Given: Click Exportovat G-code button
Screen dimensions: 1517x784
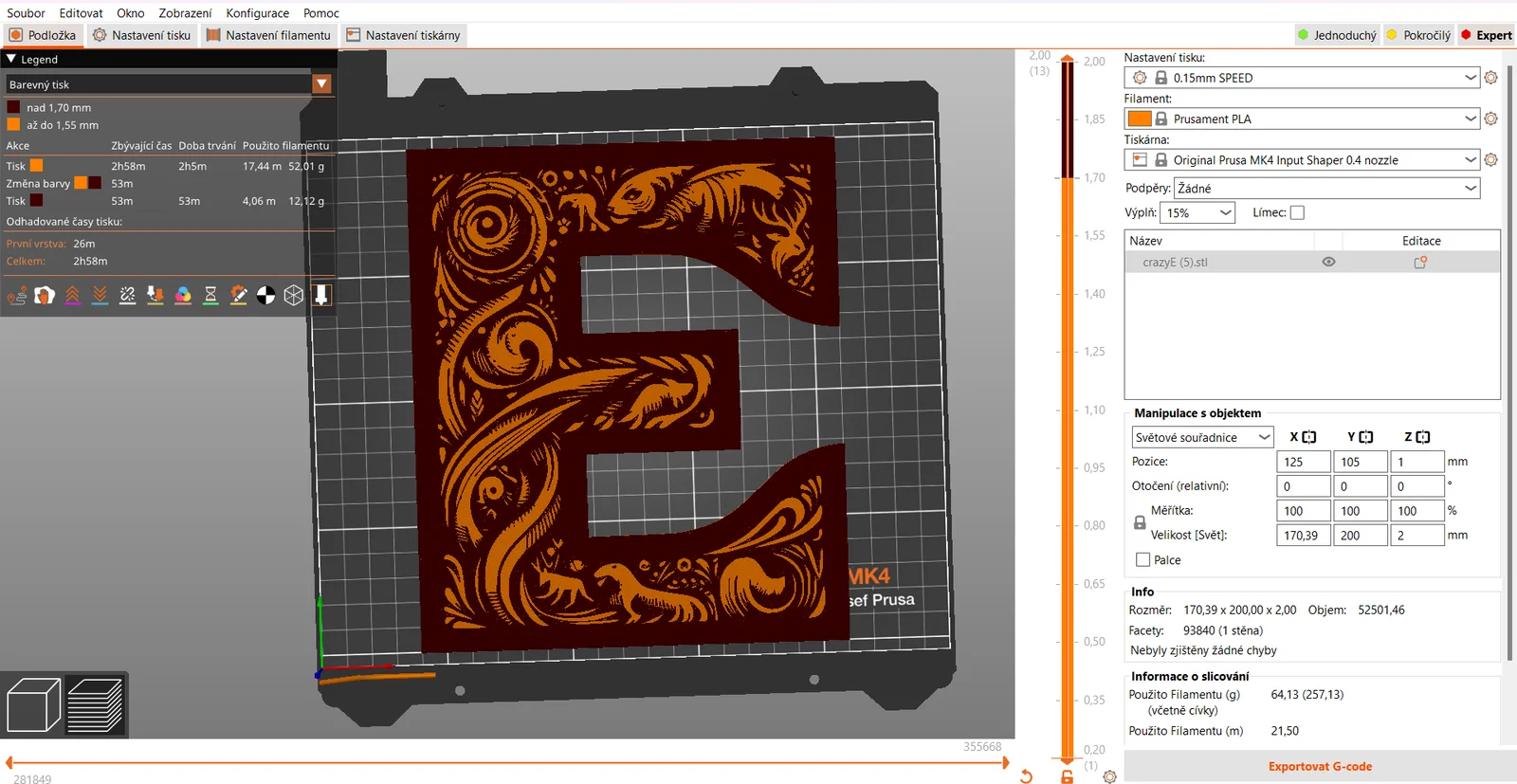Looking at the screenshot, I should [x=1320, y=767].
